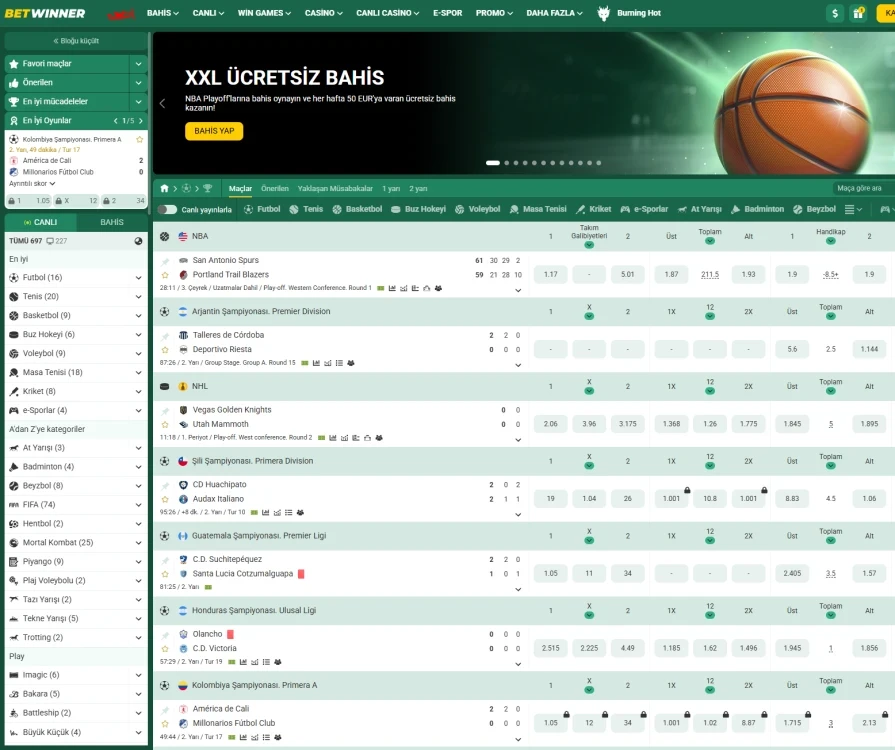Open the gift bonus icon
The width and height of the screenshot is (895, 750).
858,13
